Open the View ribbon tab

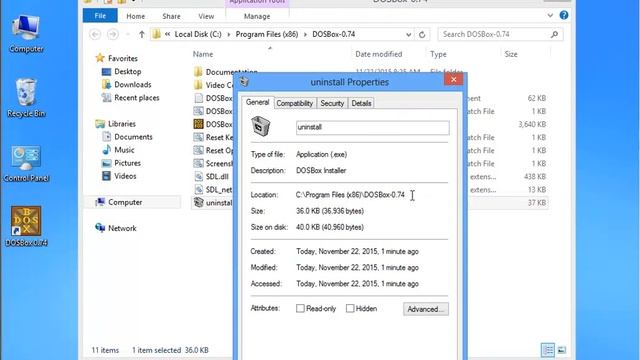pyautogui.click(x=206, y=16)
